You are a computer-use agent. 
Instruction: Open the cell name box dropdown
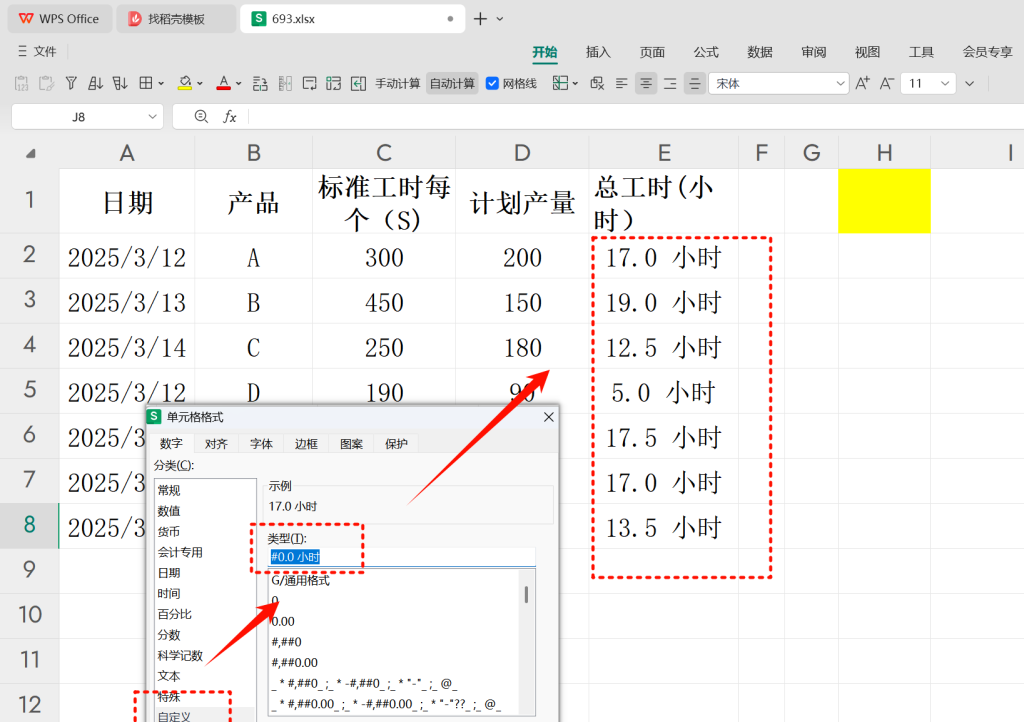[x=152, y=117]
